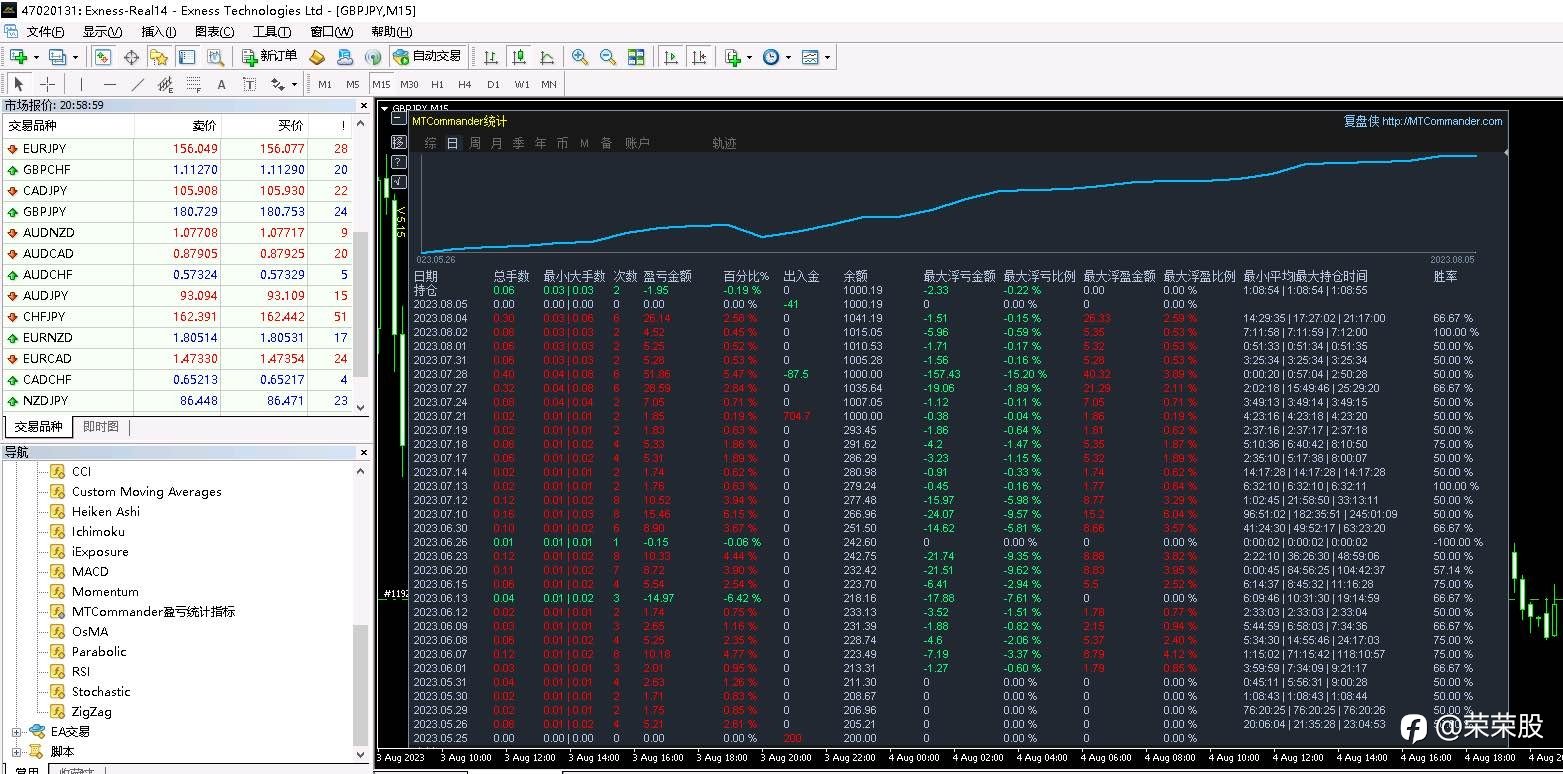
Task: Click the New Chart toolbar icon
Action: [x=19, y=57]
